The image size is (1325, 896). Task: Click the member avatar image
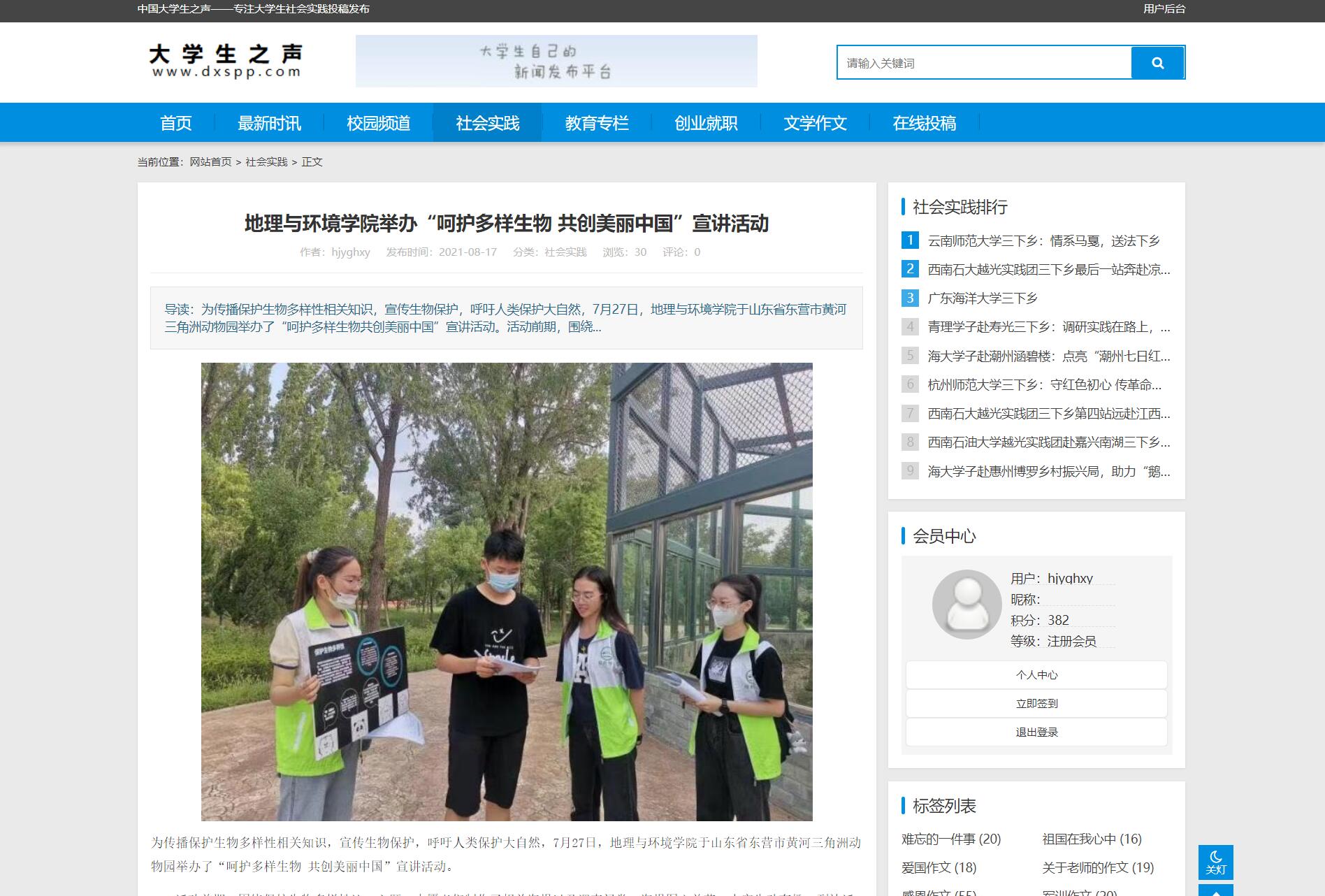click(x=967, y=604)
